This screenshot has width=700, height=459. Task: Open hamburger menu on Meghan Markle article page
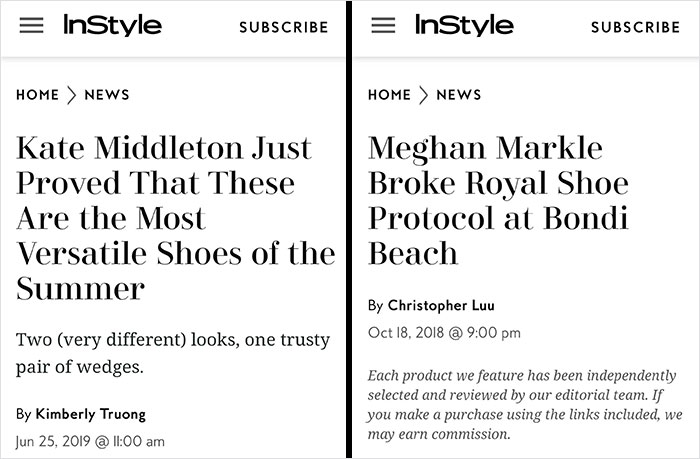383,27
